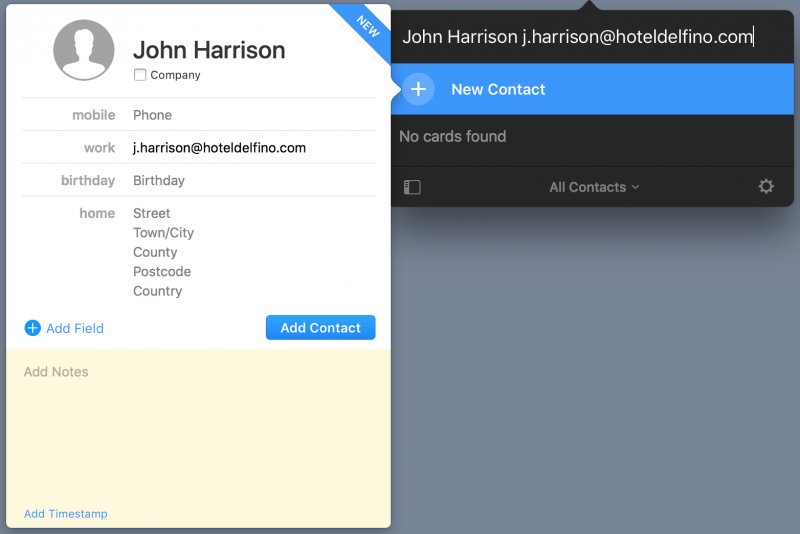The height and width of the screenshot is (534, 800).
Task: Click the Postcode field
Action: click(x=162, y=271)
